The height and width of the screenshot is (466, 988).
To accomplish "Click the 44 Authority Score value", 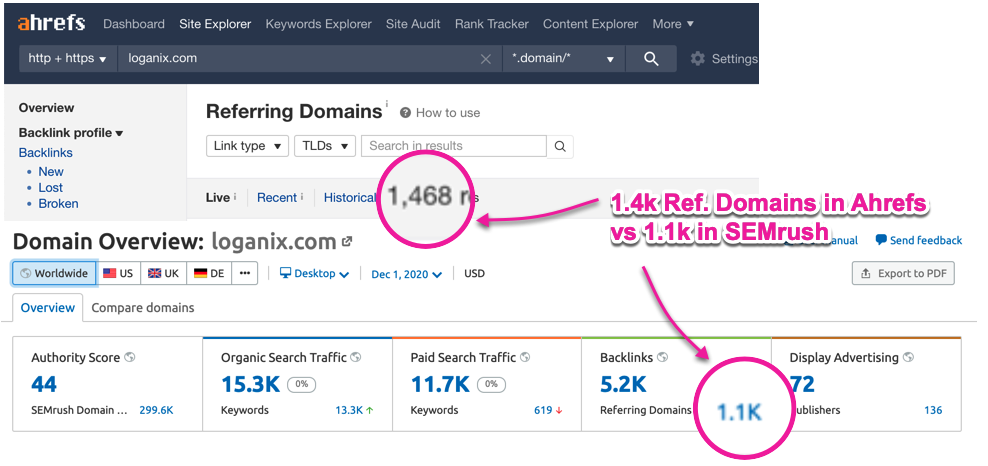I will coord(44,384).
